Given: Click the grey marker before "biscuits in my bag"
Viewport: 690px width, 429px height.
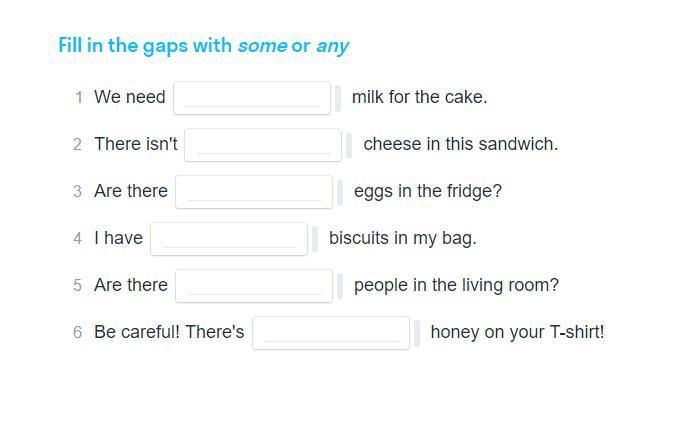Looking at the screenshot, I should tap(315, 239).
